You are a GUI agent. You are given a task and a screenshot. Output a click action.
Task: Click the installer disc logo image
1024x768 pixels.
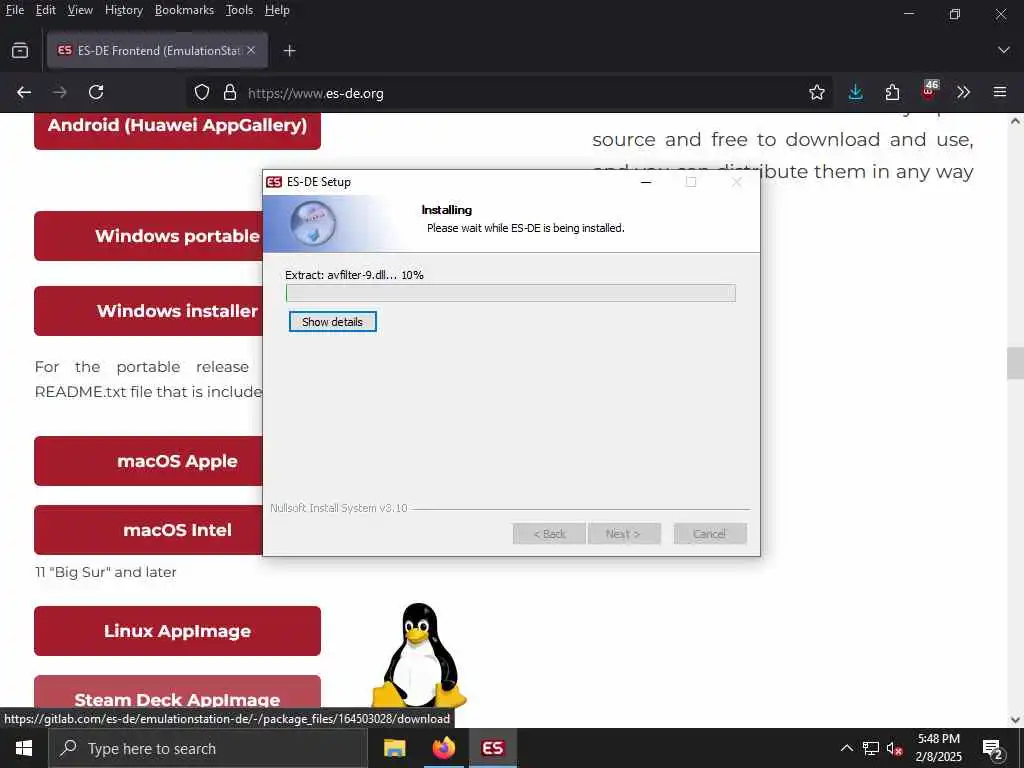(x=313, y=223)
